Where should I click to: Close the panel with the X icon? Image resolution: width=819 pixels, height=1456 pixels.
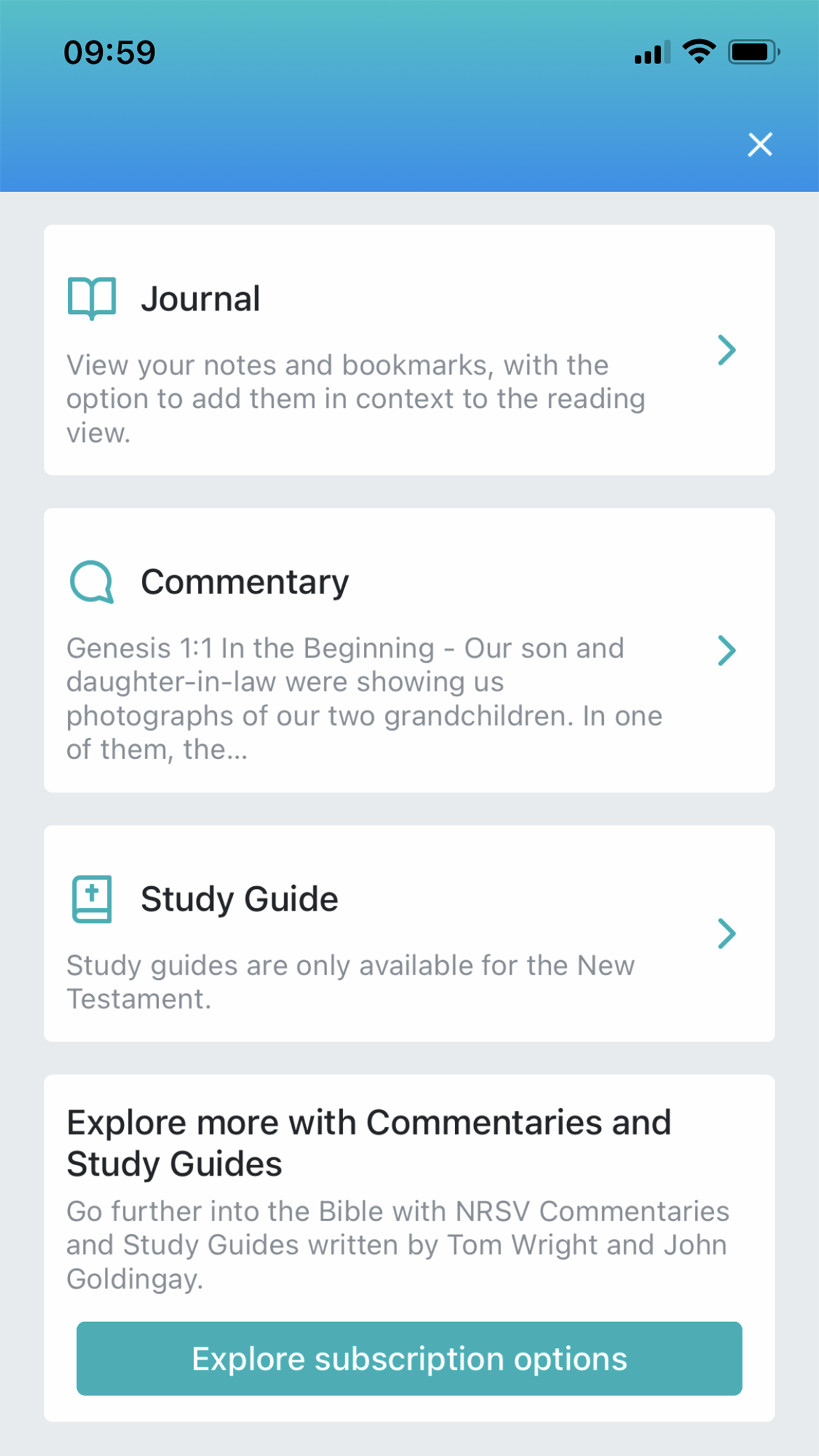tap(760, 144)
